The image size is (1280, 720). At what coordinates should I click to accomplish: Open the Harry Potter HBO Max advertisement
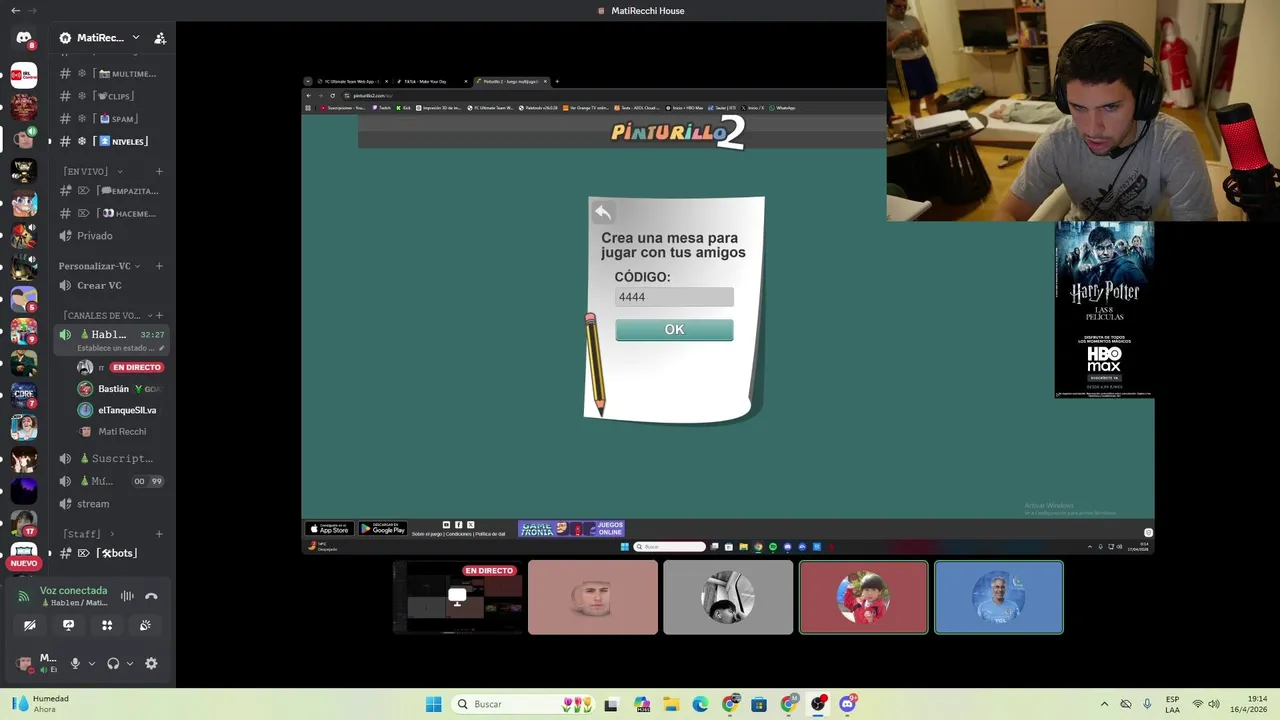[1104, 310]
